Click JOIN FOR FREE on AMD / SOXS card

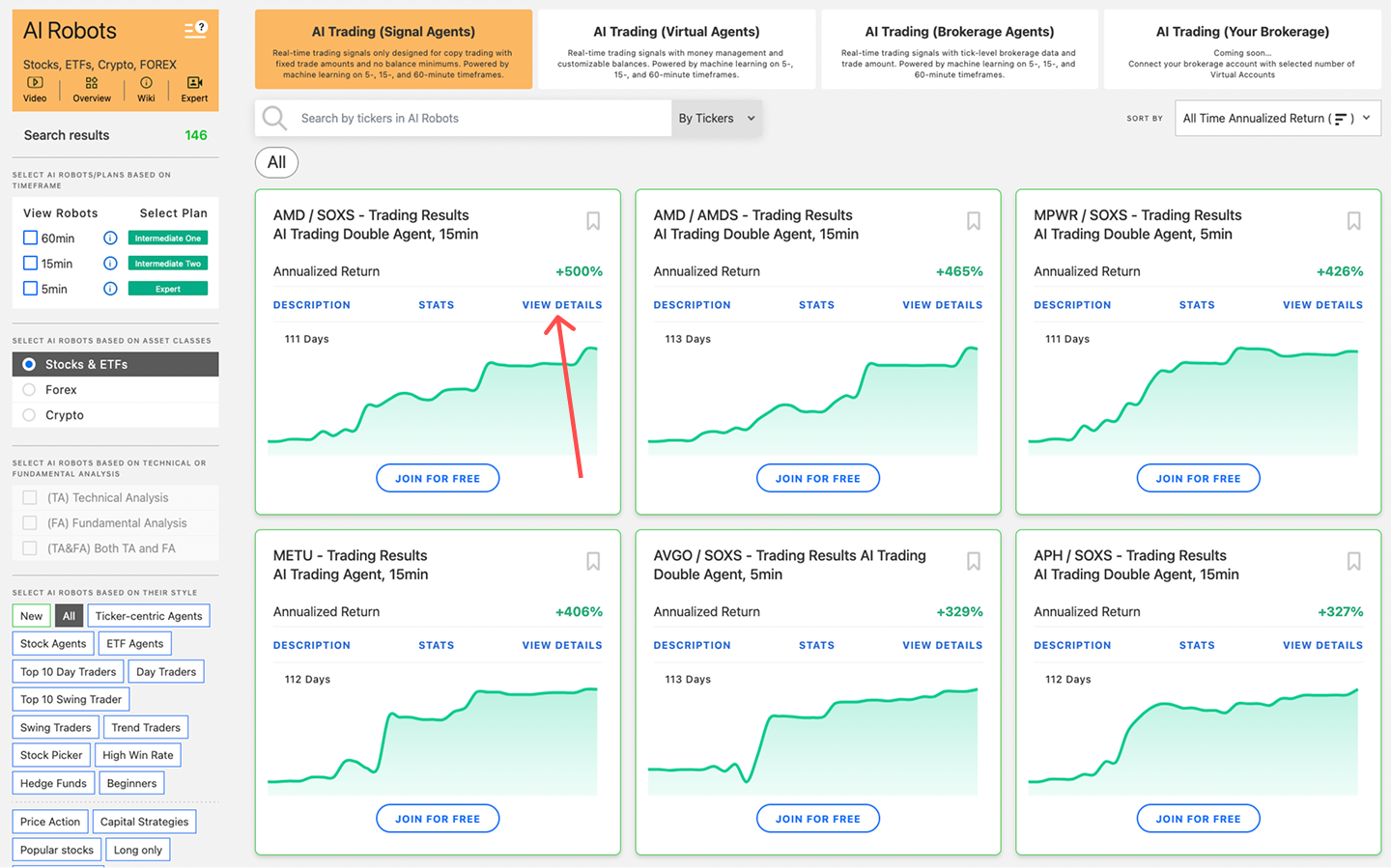click(438, 478)
